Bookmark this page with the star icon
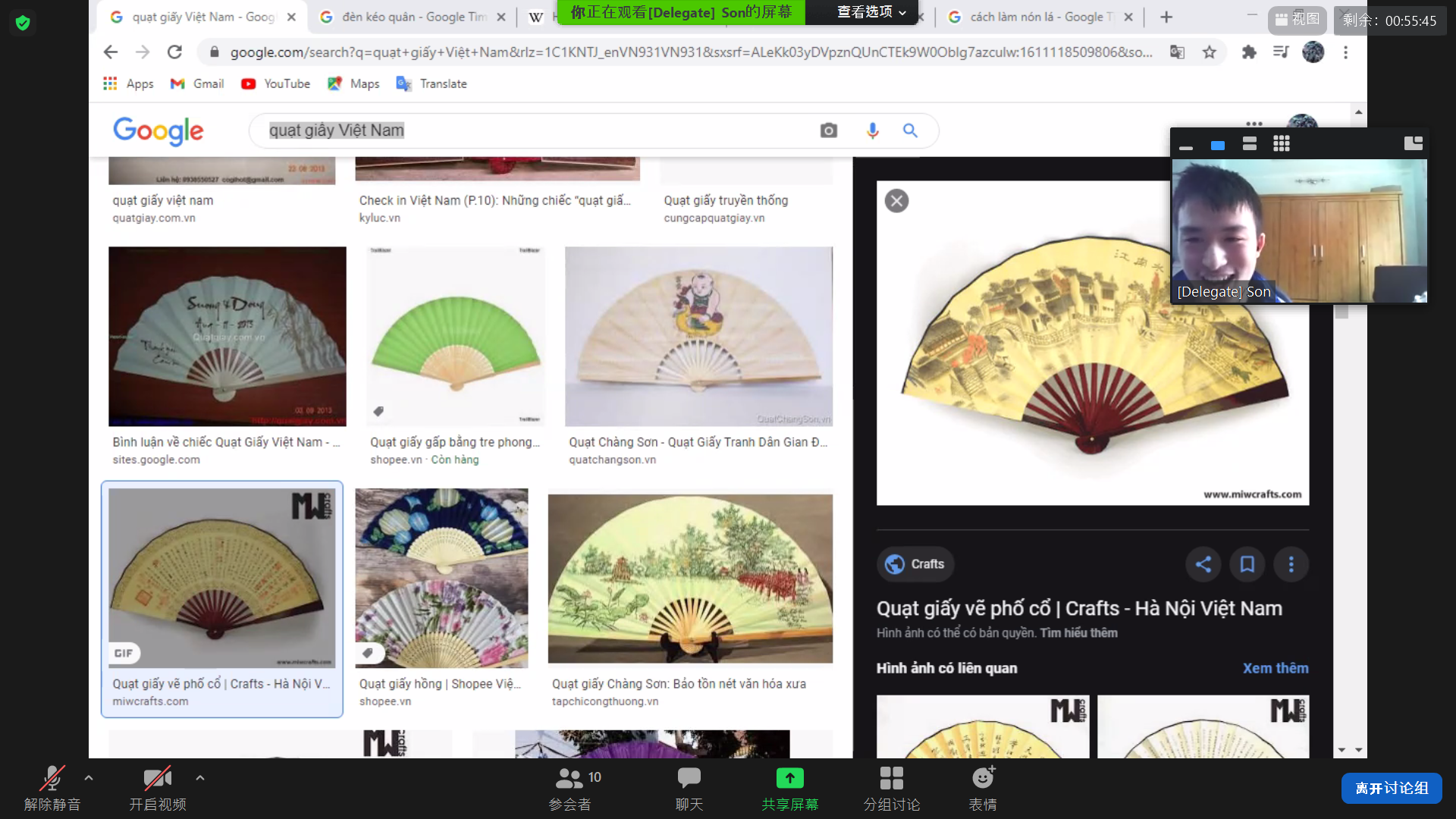1456x819 pixels. click(1210, 52)
